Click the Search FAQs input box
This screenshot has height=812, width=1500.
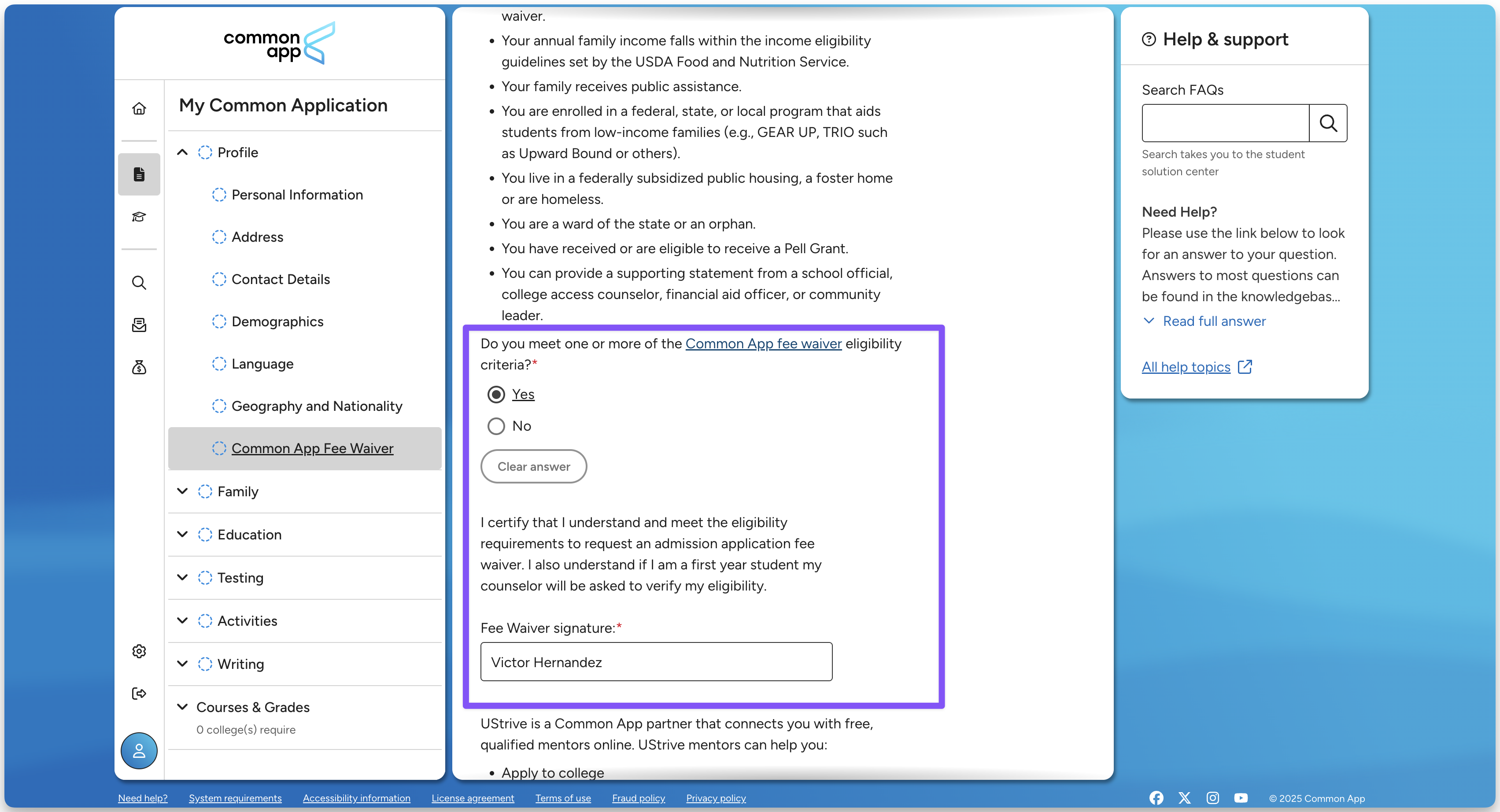click(x=1226, y=123)
